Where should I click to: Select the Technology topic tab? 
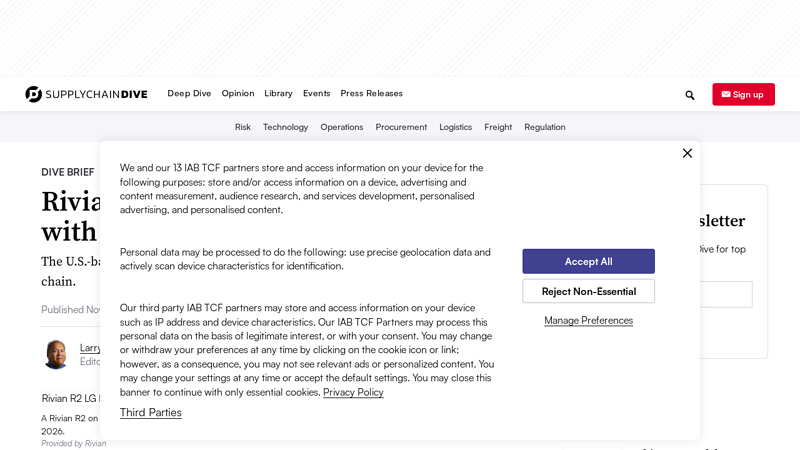pos(285,127)
